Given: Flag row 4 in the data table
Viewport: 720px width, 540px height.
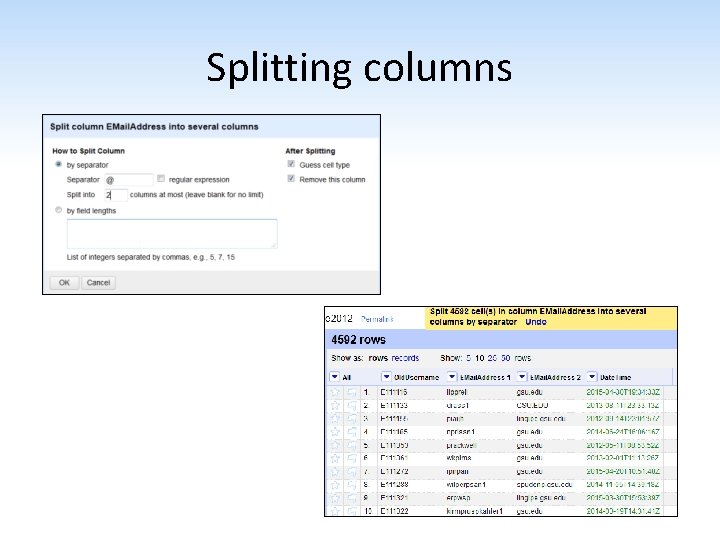Looking at the screenshot, I should (x=352, y=432).
